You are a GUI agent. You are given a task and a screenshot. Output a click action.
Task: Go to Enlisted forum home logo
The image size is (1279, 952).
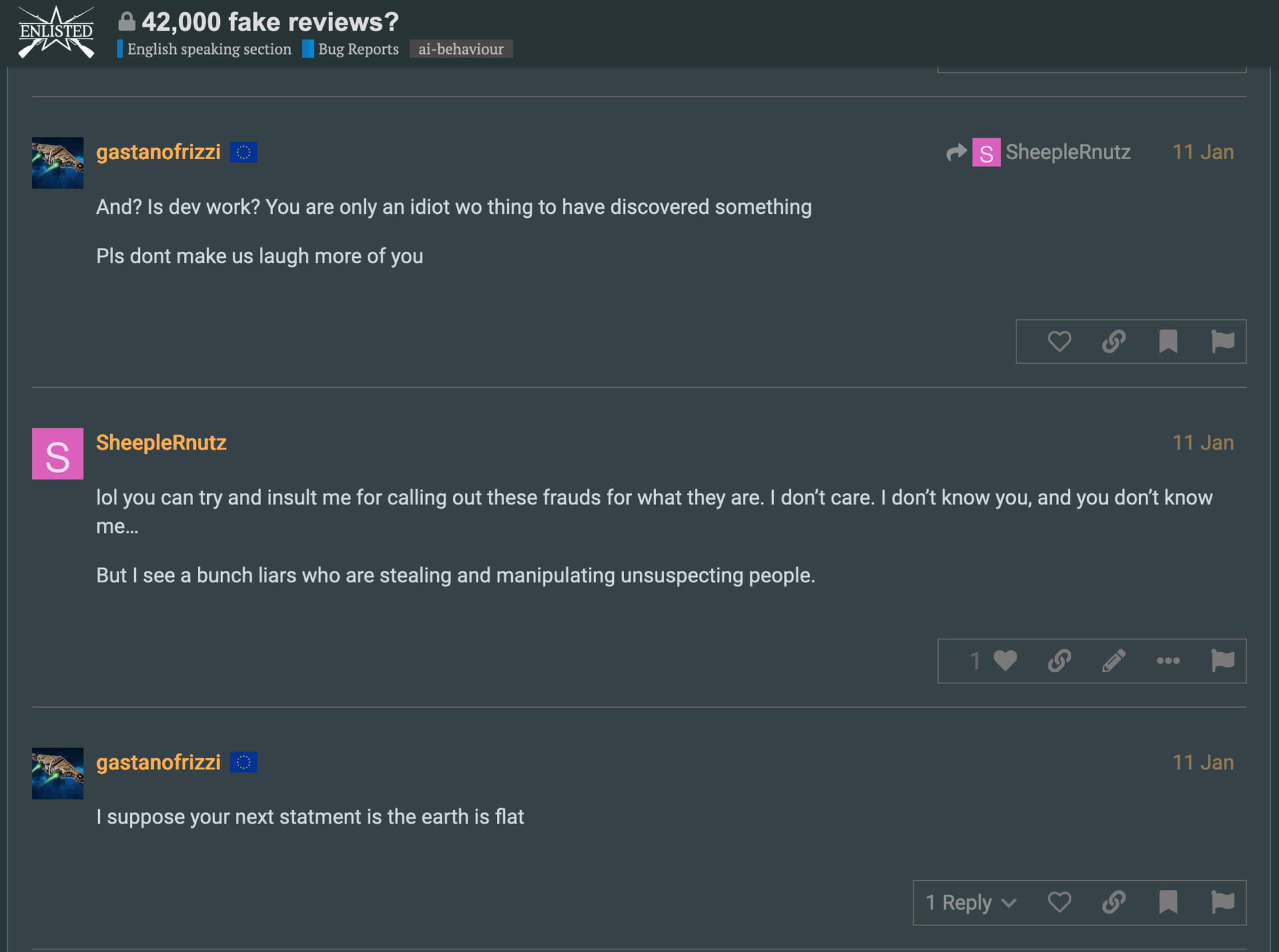tap(56, 32)
